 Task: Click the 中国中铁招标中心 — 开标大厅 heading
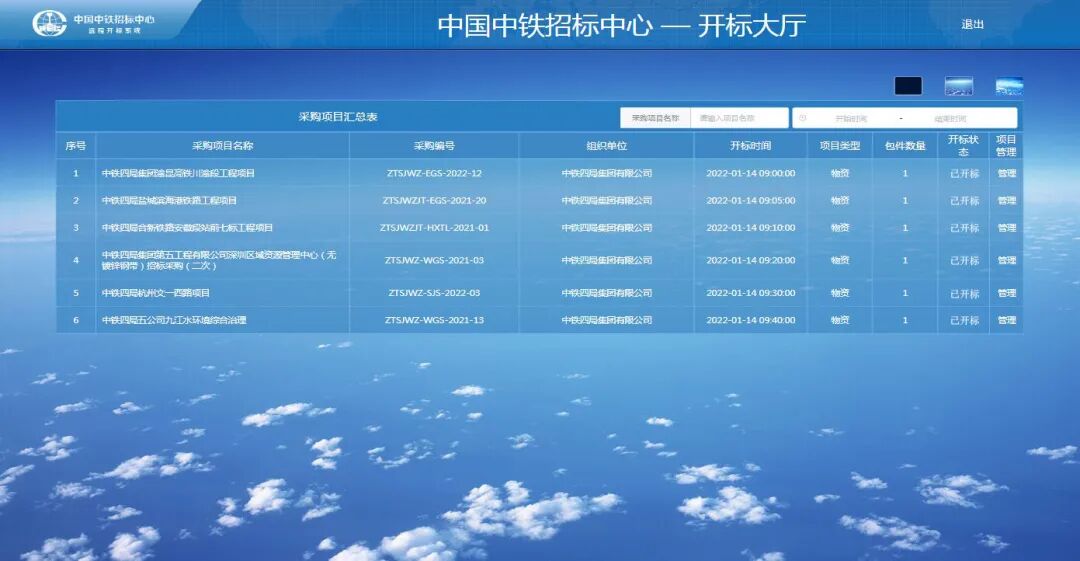[622, 26]
